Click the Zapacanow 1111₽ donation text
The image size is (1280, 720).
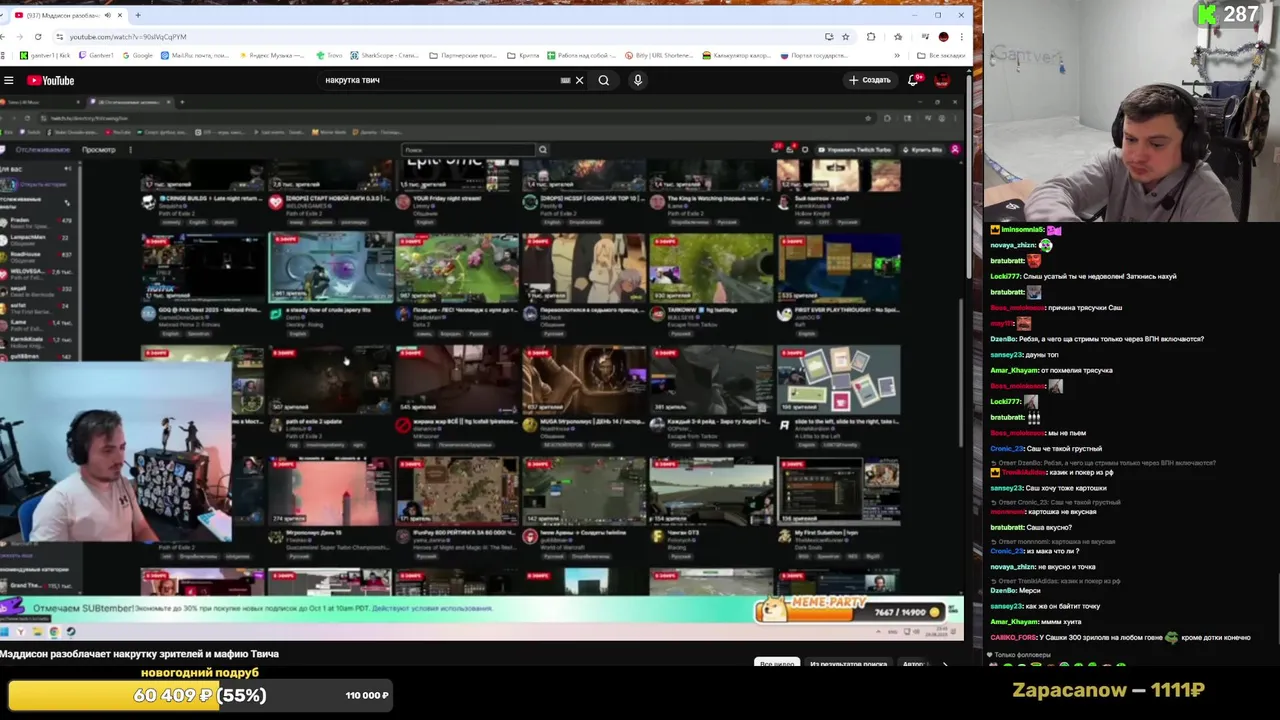point(1108,690)
